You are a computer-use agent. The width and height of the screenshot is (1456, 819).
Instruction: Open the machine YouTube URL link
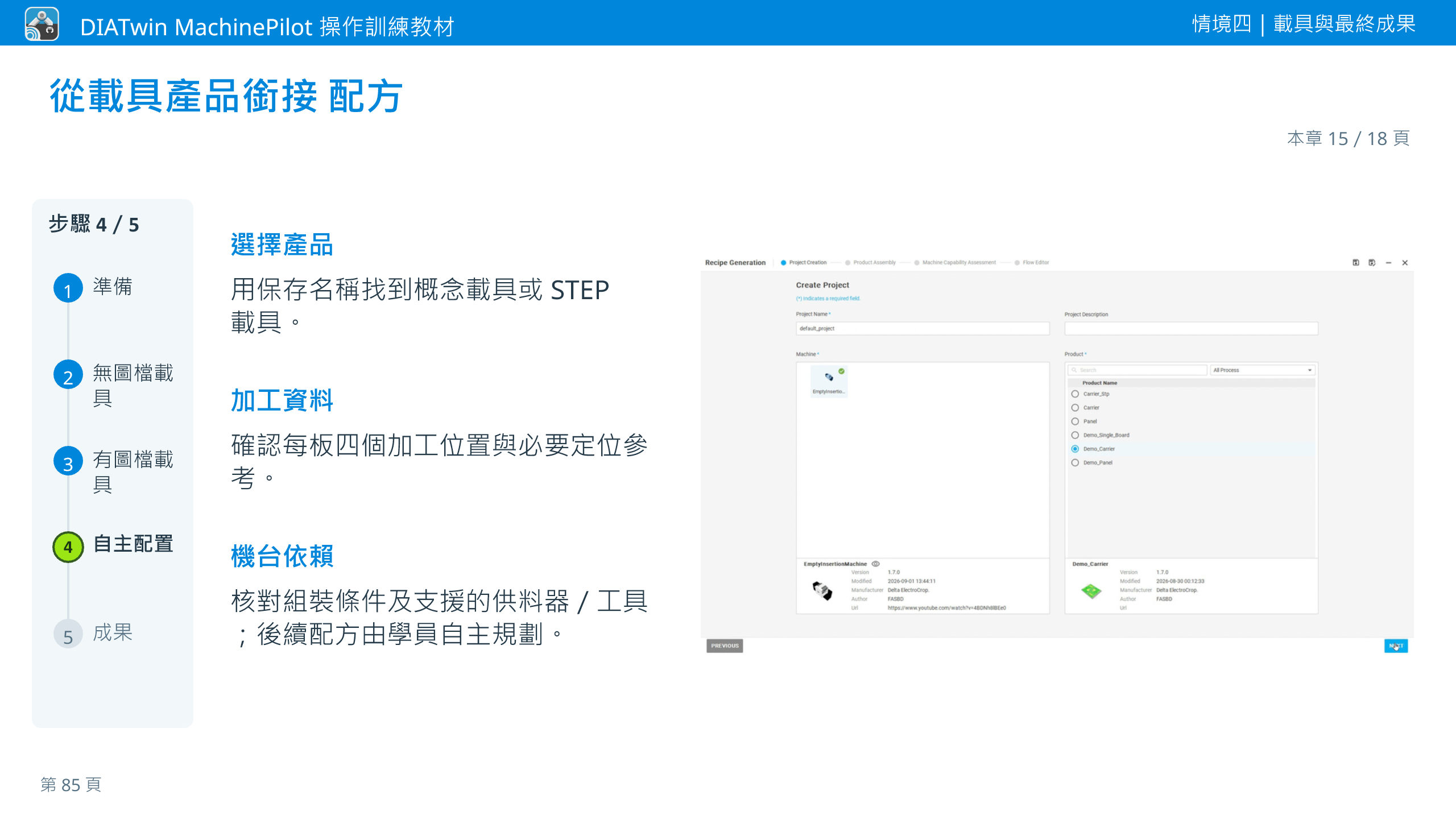pyautogui.click(x=946, y=608)
